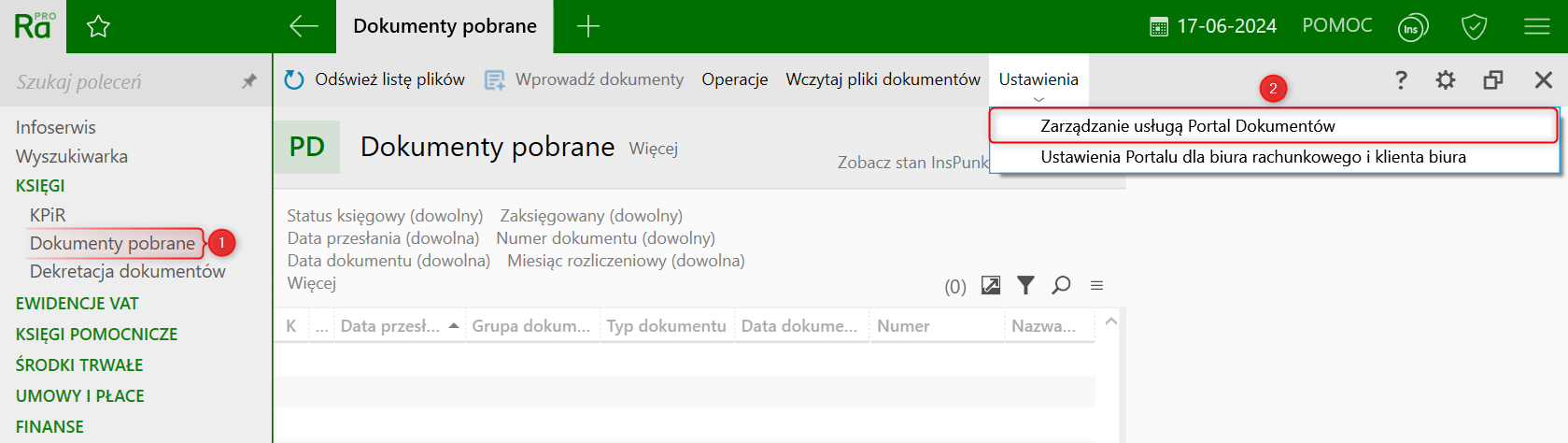Screen dimensions: 1568x443
Task: Click the scroll up chevron of table
Action: pyautogui.click(x=1110, y=322)
